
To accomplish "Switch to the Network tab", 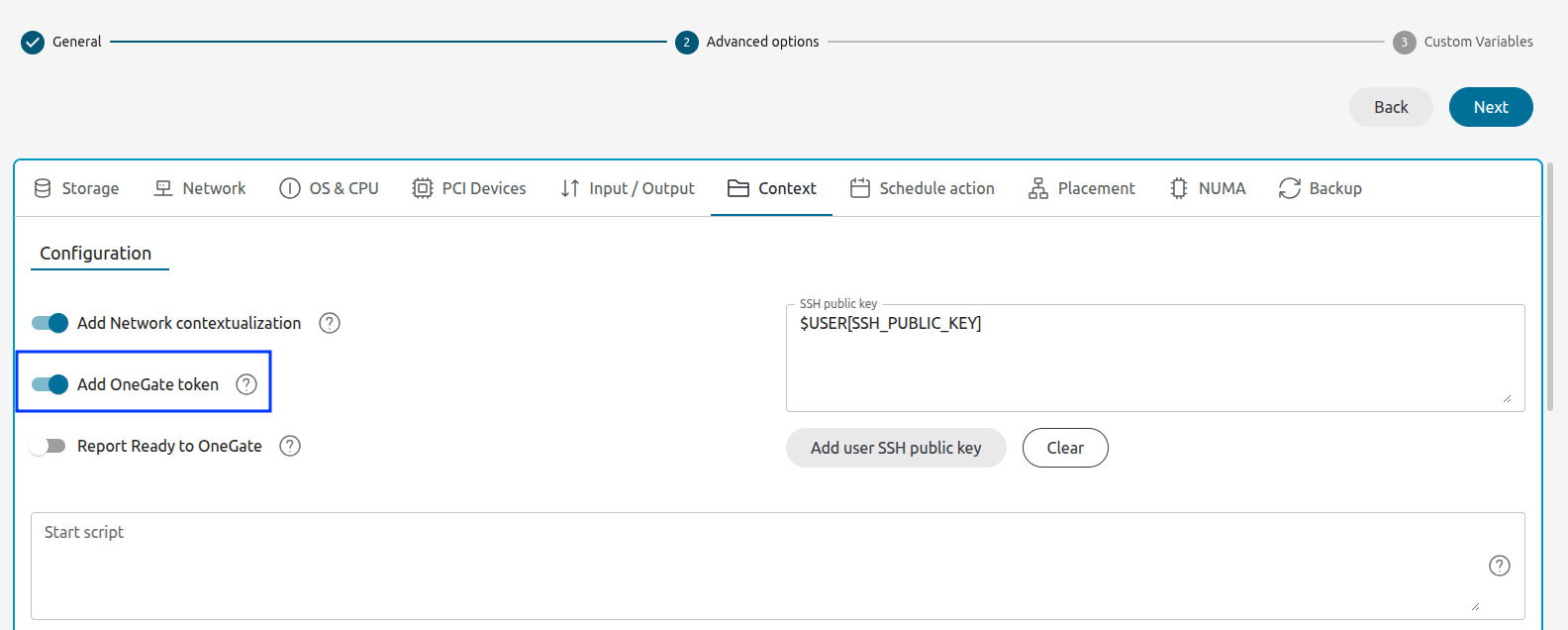I will [200, 188].
